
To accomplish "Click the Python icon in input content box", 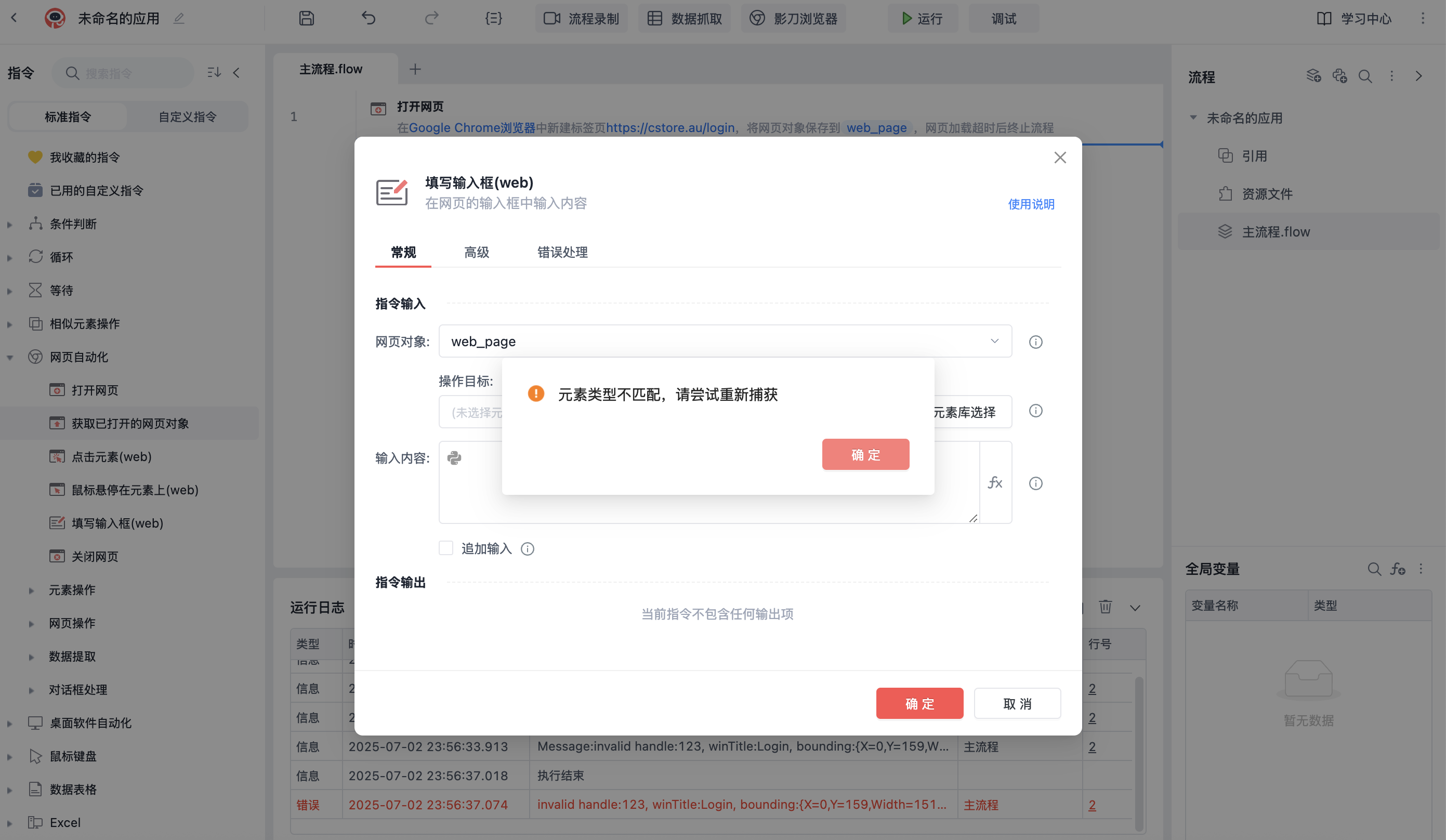I will [454, 458].
